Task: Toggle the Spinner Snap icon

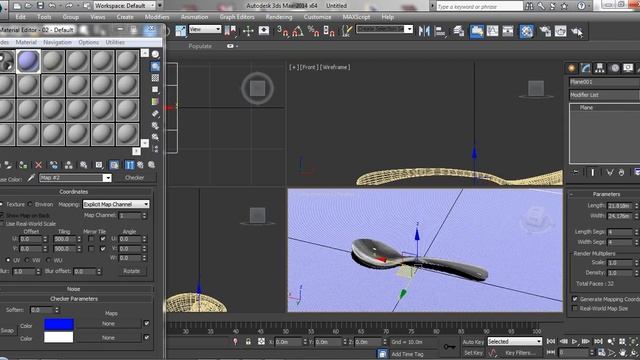Action: pyautogui.click(x=329, y=31)
